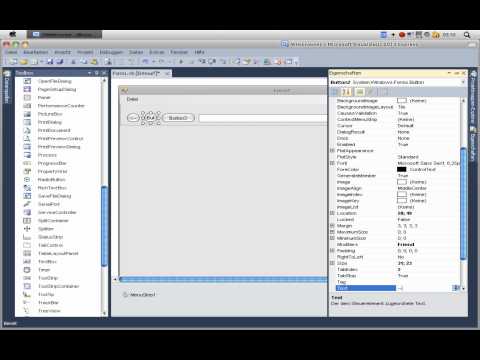Click the Properties vertical scrollbar thumb
This screenshot has width=480, height=360.
(463, 203)
